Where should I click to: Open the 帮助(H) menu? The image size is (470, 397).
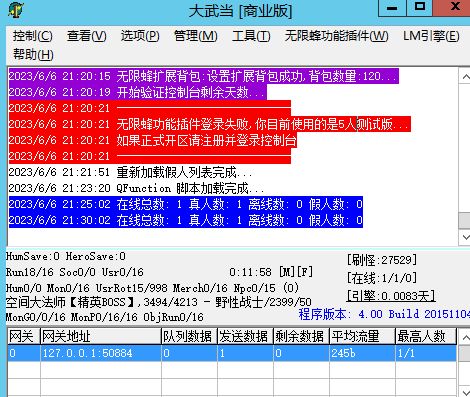pyautogui.click(x=33, y=54)
